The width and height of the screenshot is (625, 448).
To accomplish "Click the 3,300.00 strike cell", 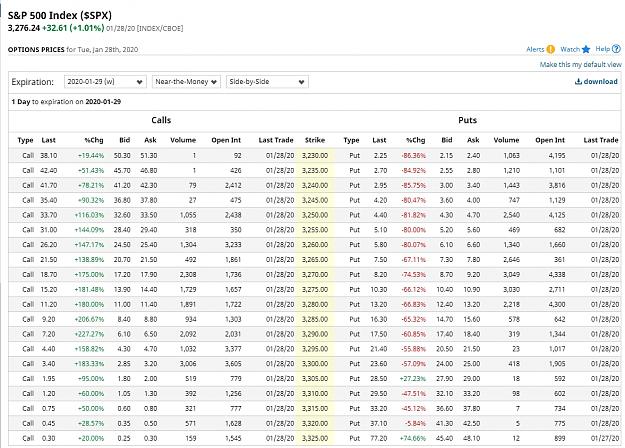I will point(315,364).
